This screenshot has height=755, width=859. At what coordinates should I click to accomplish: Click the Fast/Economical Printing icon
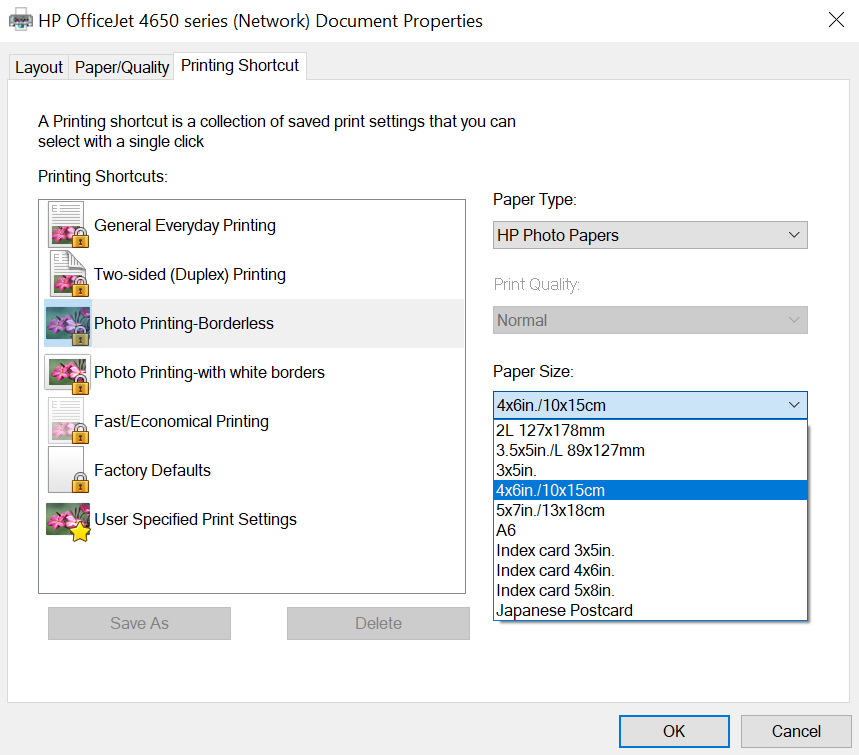click(68, 421)
